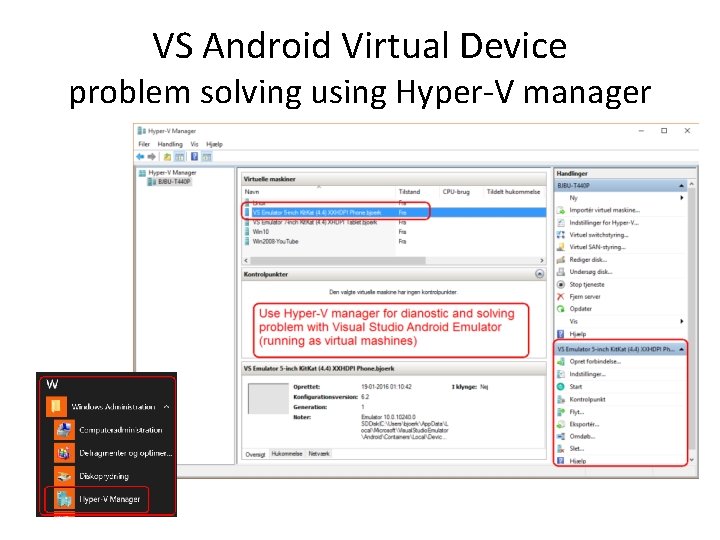Click right arrow of VM list scrollbar
The height and width of the screenshot is (540, 720).
(542, 260)
